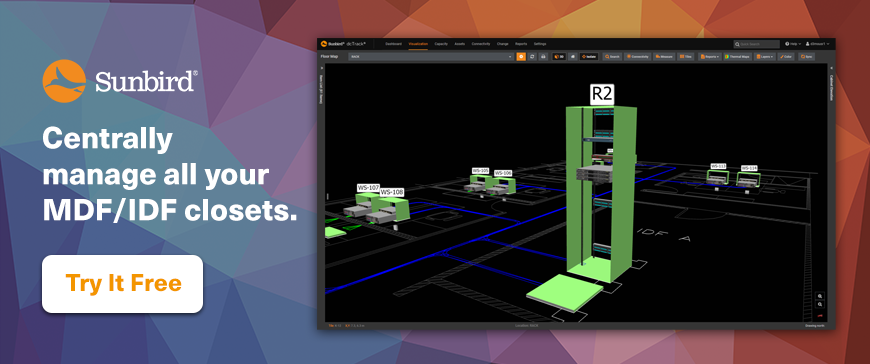Open the Visualization tab
Viewport: 870px width, 364px height.
(418, 44)
